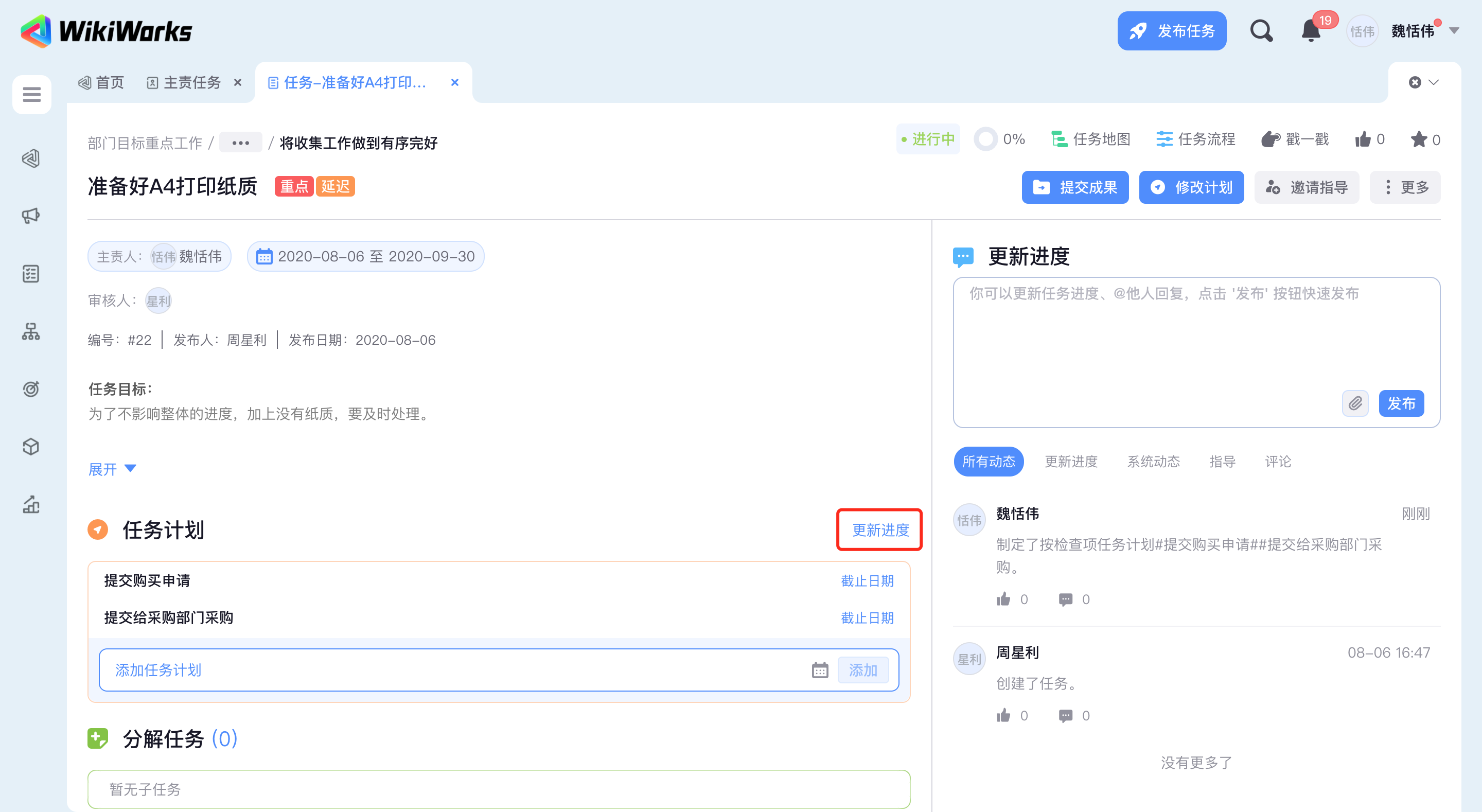Open the search magnifier icon

coord(1261,30)
